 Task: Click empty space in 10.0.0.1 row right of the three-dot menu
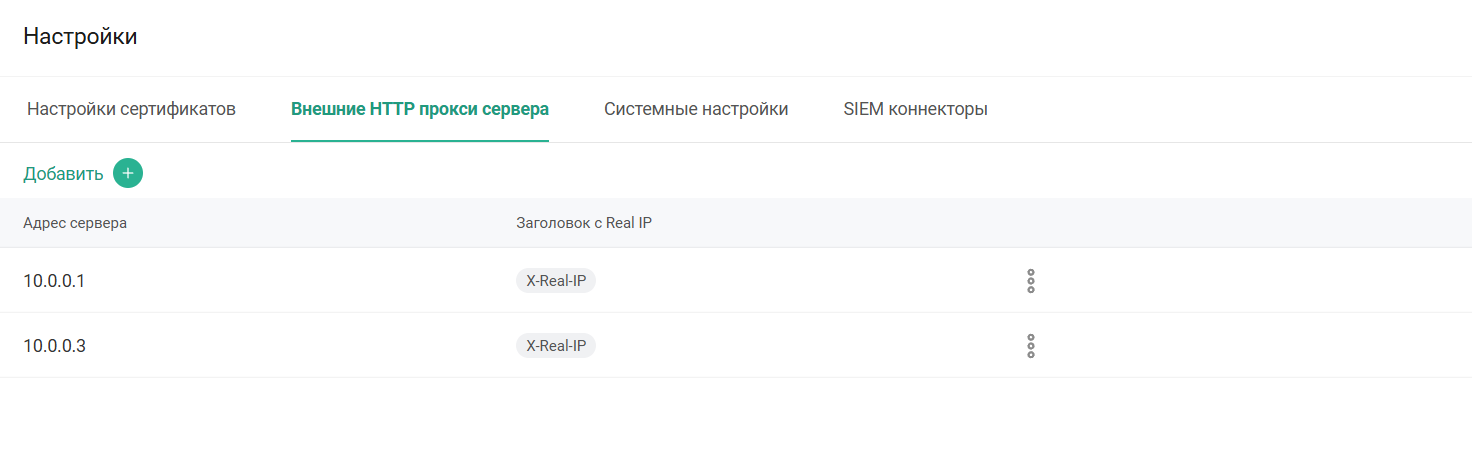1250,281
